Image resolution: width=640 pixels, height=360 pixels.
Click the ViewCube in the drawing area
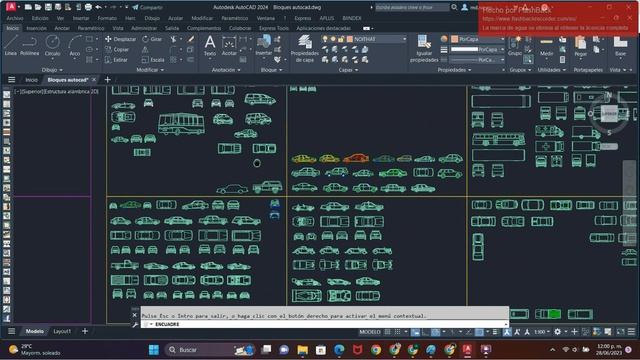[x=609, y=113]
